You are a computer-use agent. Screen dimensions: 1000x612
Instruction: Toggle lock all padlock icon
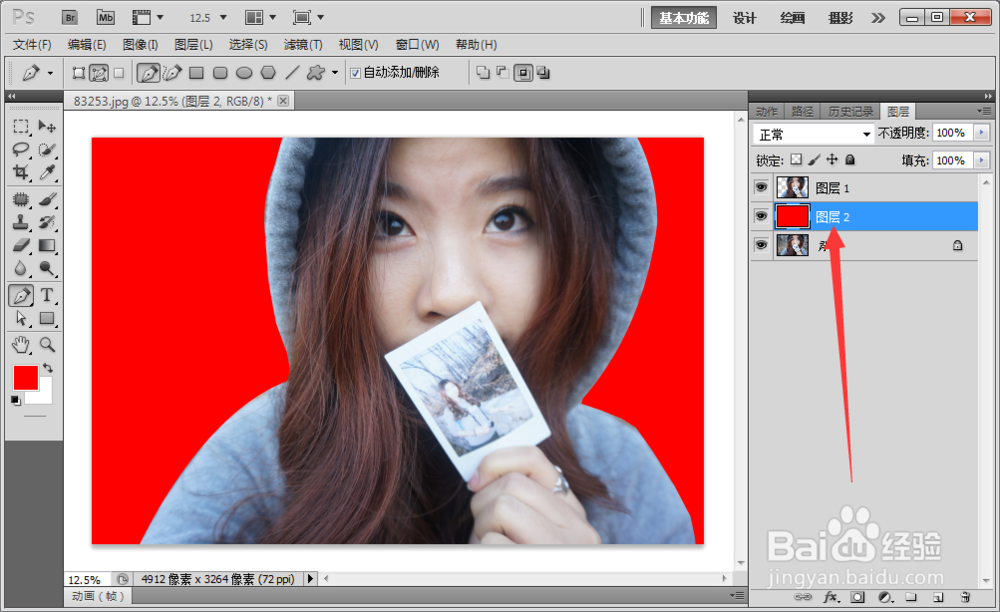point(850,160)
